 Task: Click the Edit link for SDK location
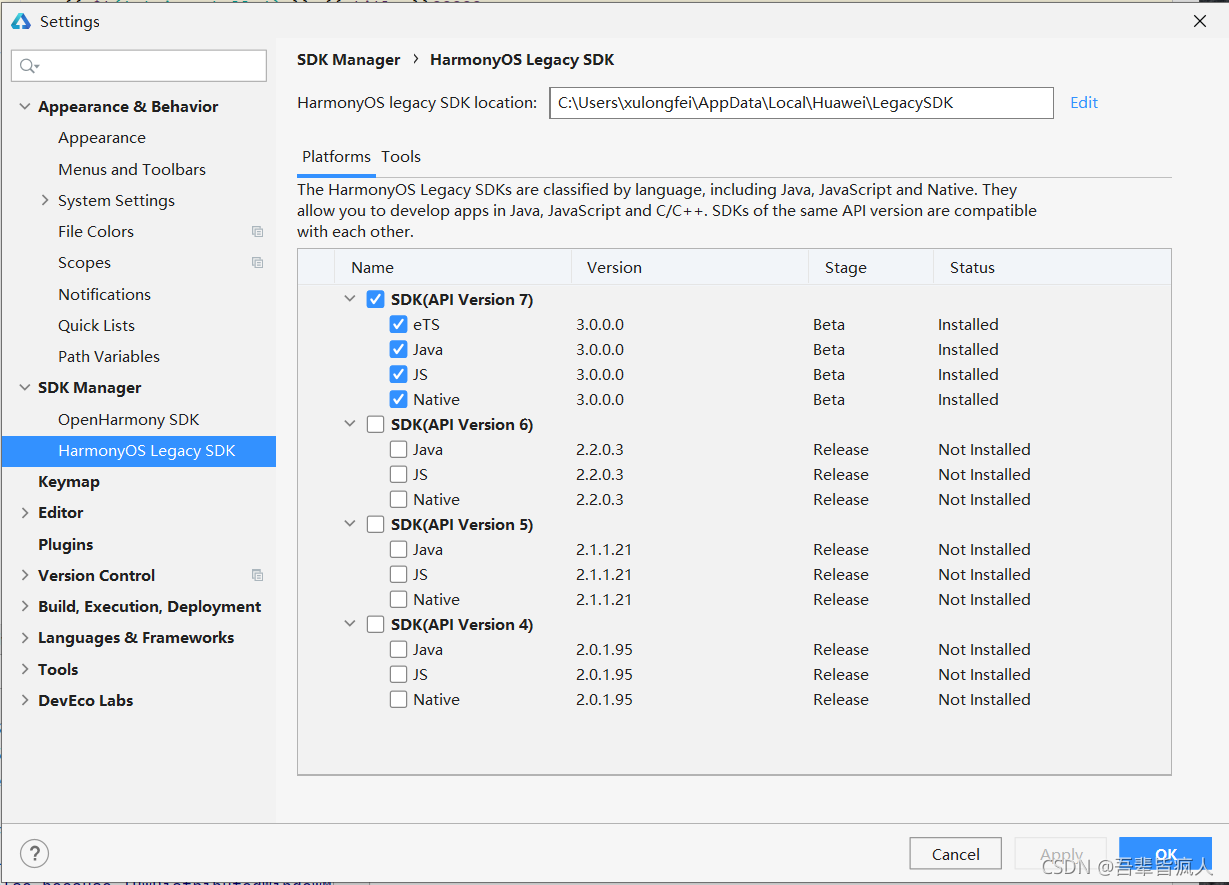click(x=1084, y=103)
